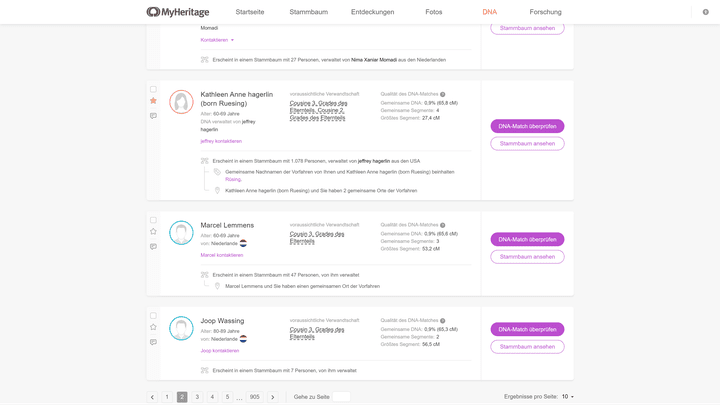Click Netherlands flag next to Marcel Lemmens
Viewport: 720px width, 405px height.
click(243, 243)
